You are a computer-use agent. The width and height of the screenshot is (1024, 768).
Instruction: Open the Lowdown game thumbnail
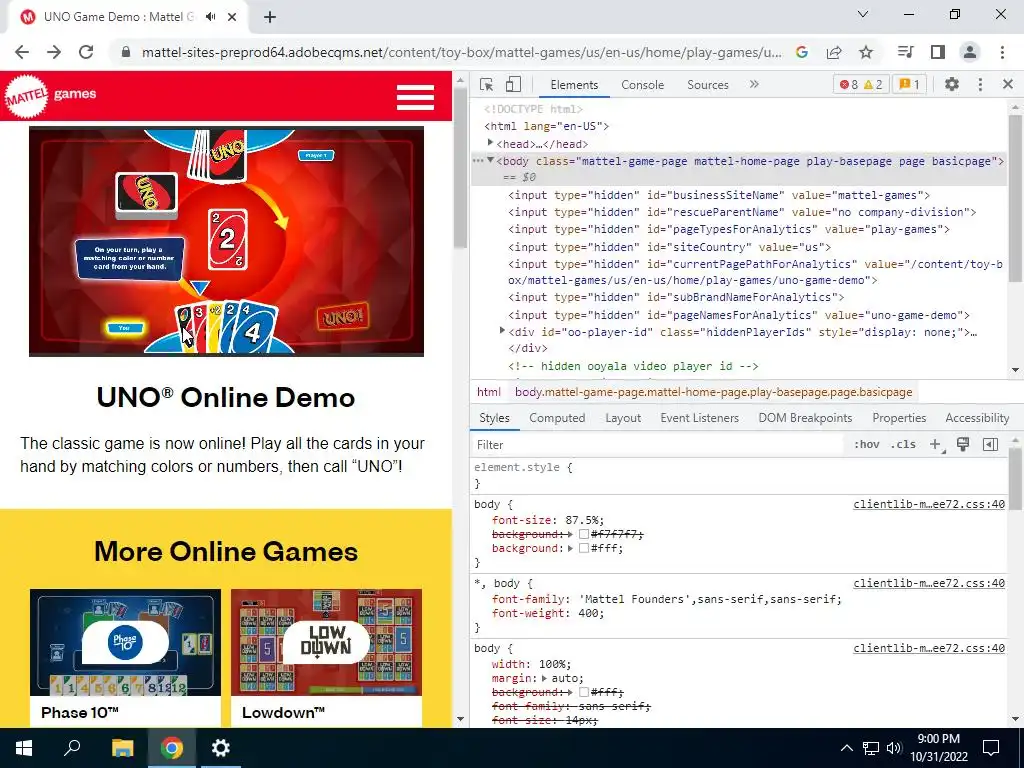tap(327, 643)
